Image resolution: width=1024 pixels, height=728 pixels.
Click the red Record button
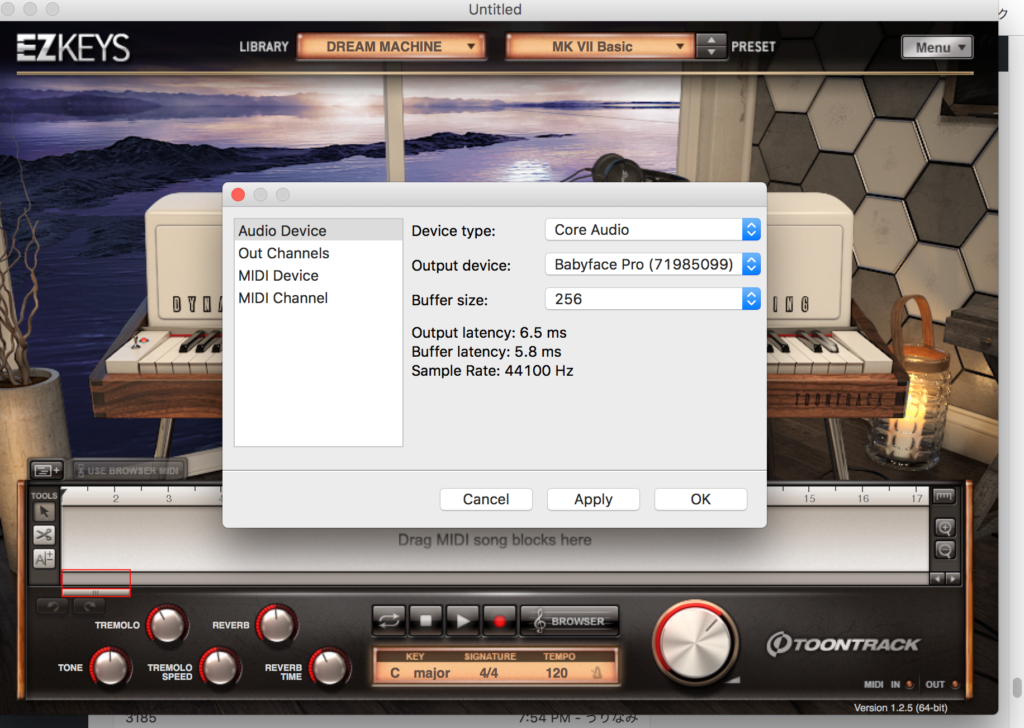[x=500, y=620]
